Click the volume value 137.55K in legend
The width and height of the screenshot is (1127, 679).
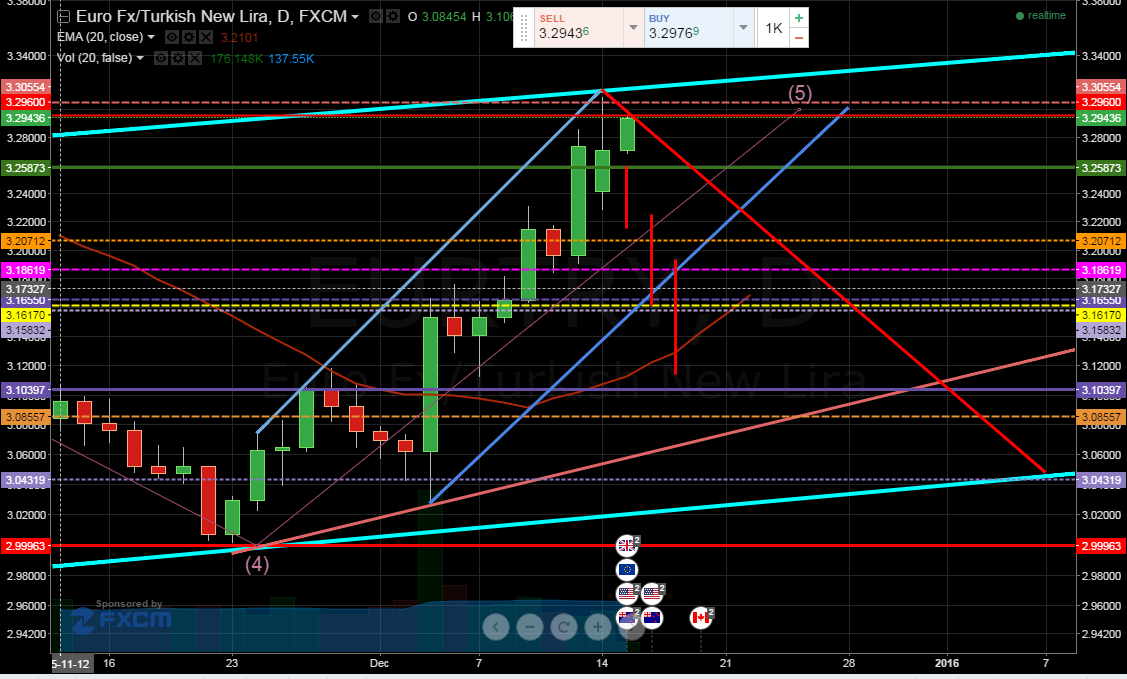pos(291,59)
